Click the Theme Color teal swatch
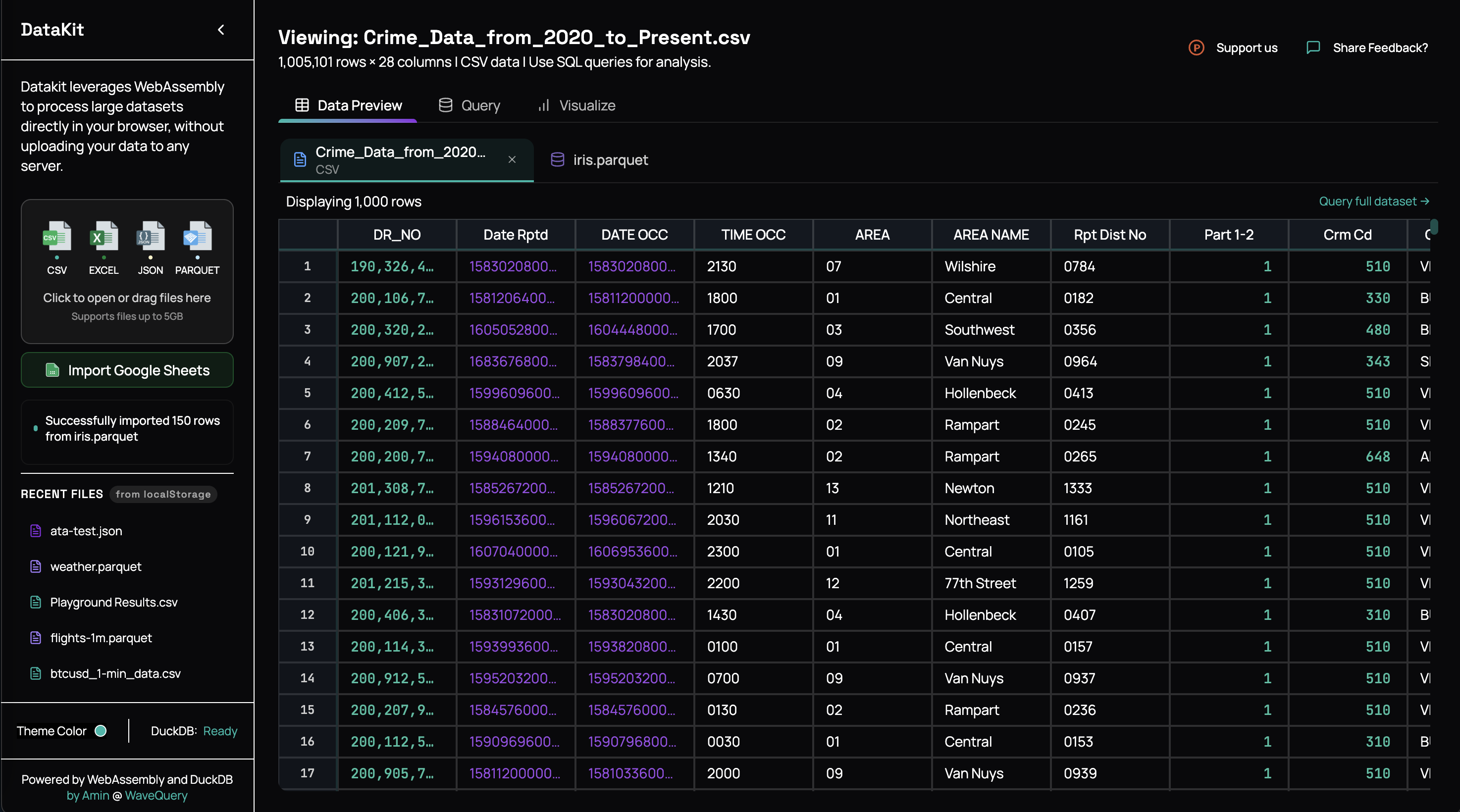 click(x=101, y=730)
